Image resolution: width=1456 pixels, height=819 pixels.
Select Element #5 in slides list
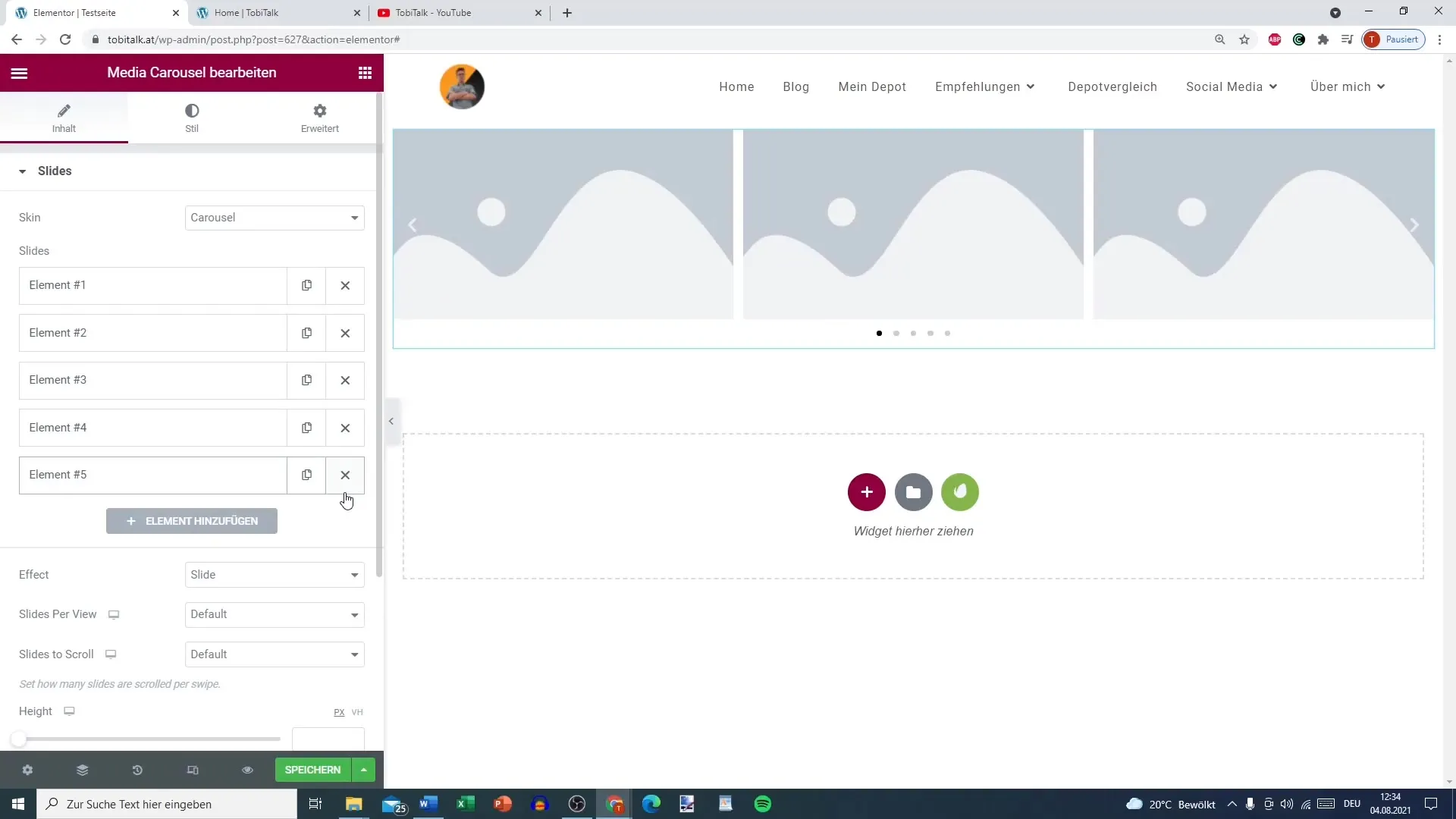(x=153, y=475)
